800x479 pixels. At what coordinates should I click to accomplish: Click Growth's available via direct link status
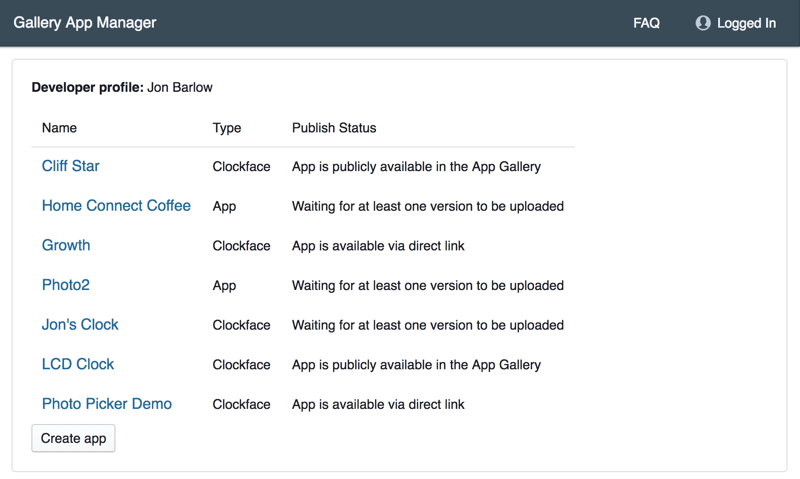click(378, 246)
